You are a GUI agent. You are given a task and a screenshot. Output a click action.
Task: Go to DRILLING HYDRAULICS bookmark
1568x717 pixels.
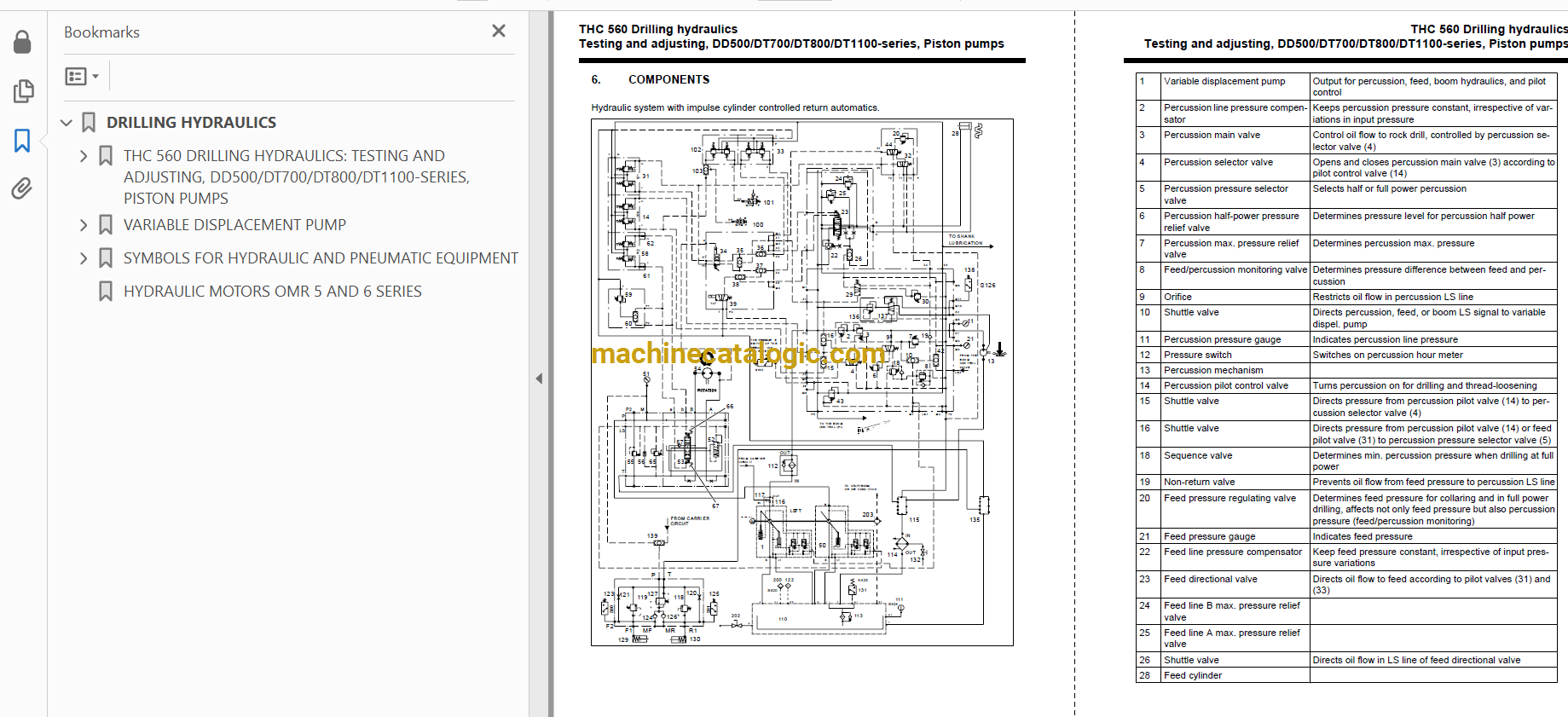[x=191, y=123]
